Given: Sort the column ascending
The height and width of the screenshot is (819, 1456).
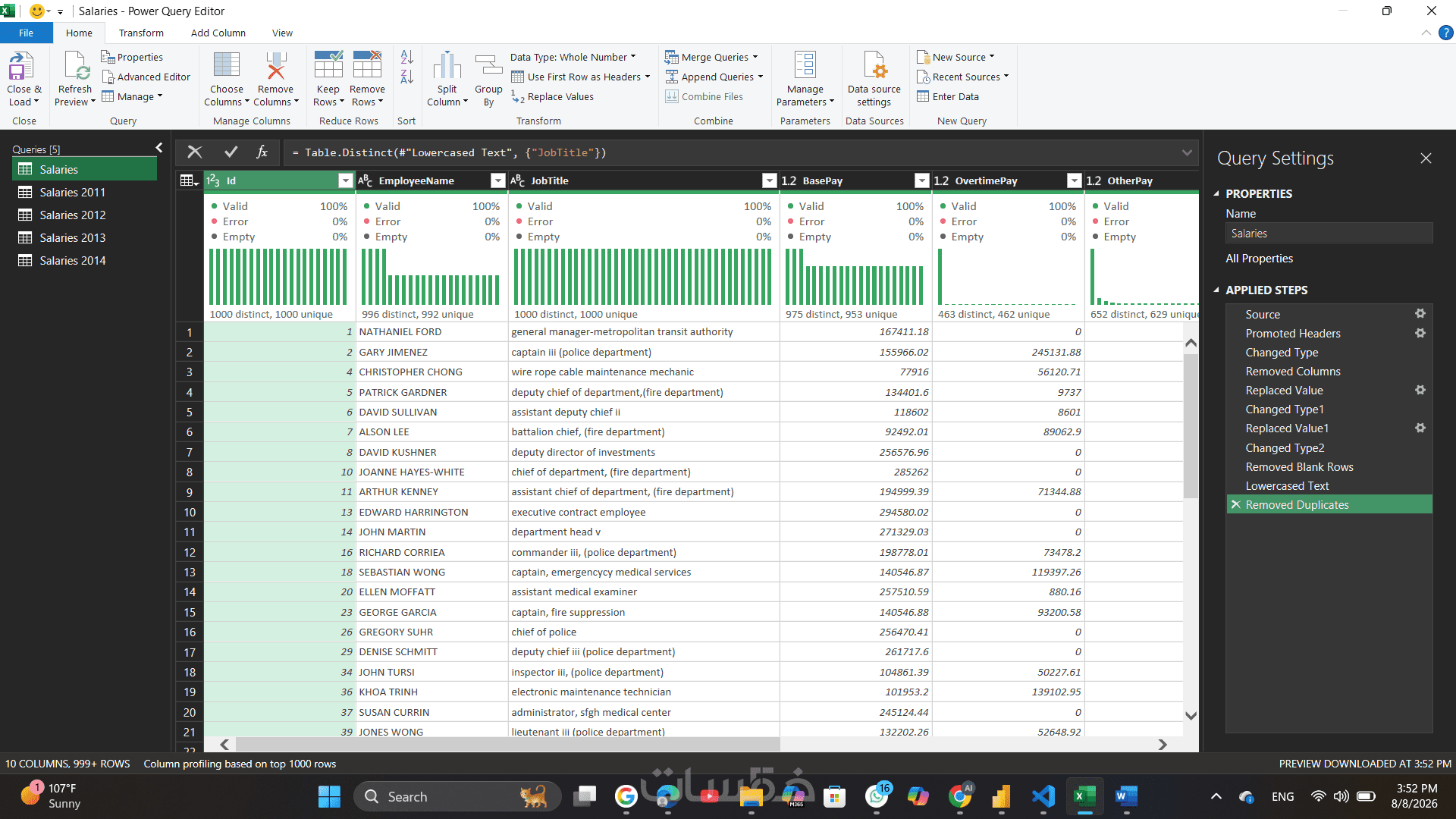Looking at the screenshot, I should 407,58.
